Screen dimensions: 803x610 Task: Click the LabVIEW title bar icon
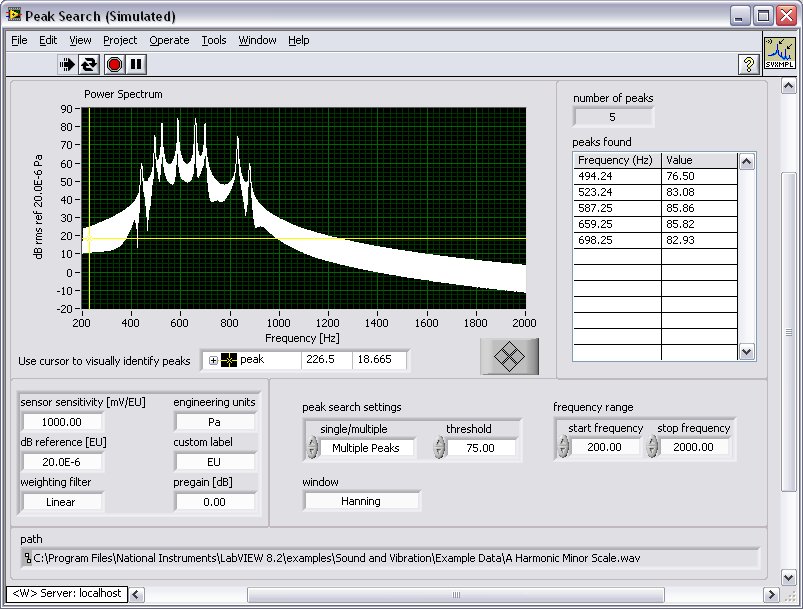[13, 15]
